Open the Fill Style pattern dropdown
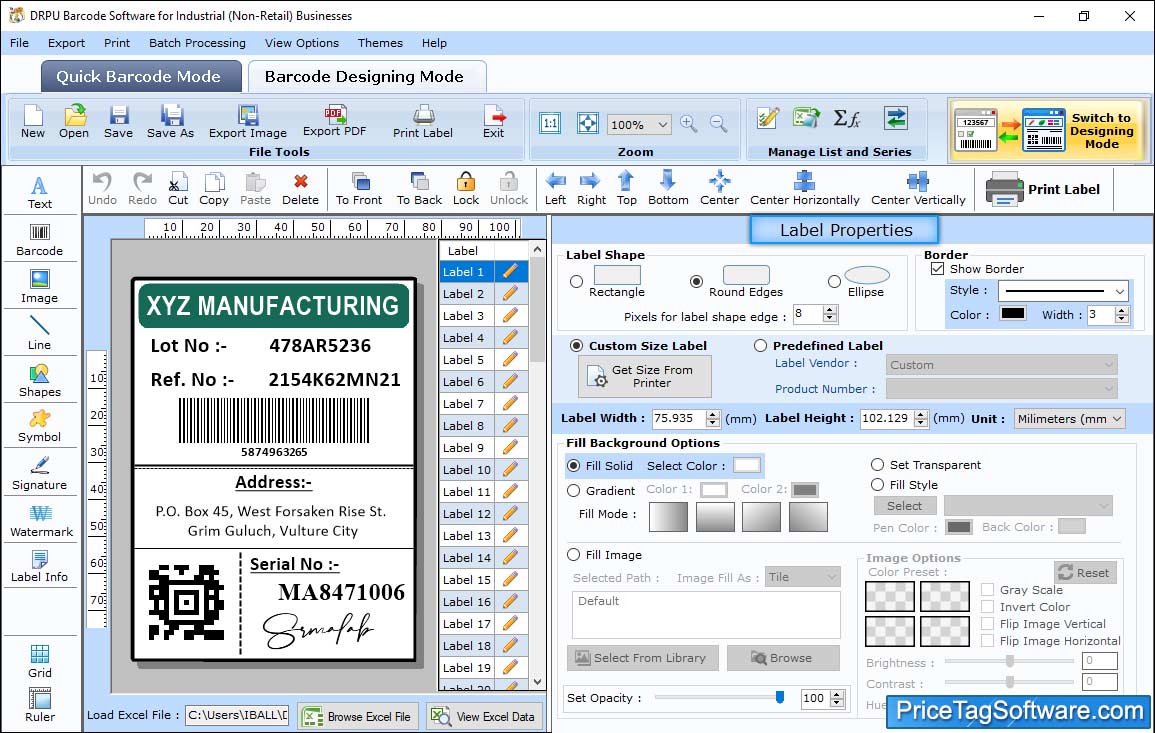Image resolution: width=1155 pixels, height=733 pixels. click(1028, 505)
